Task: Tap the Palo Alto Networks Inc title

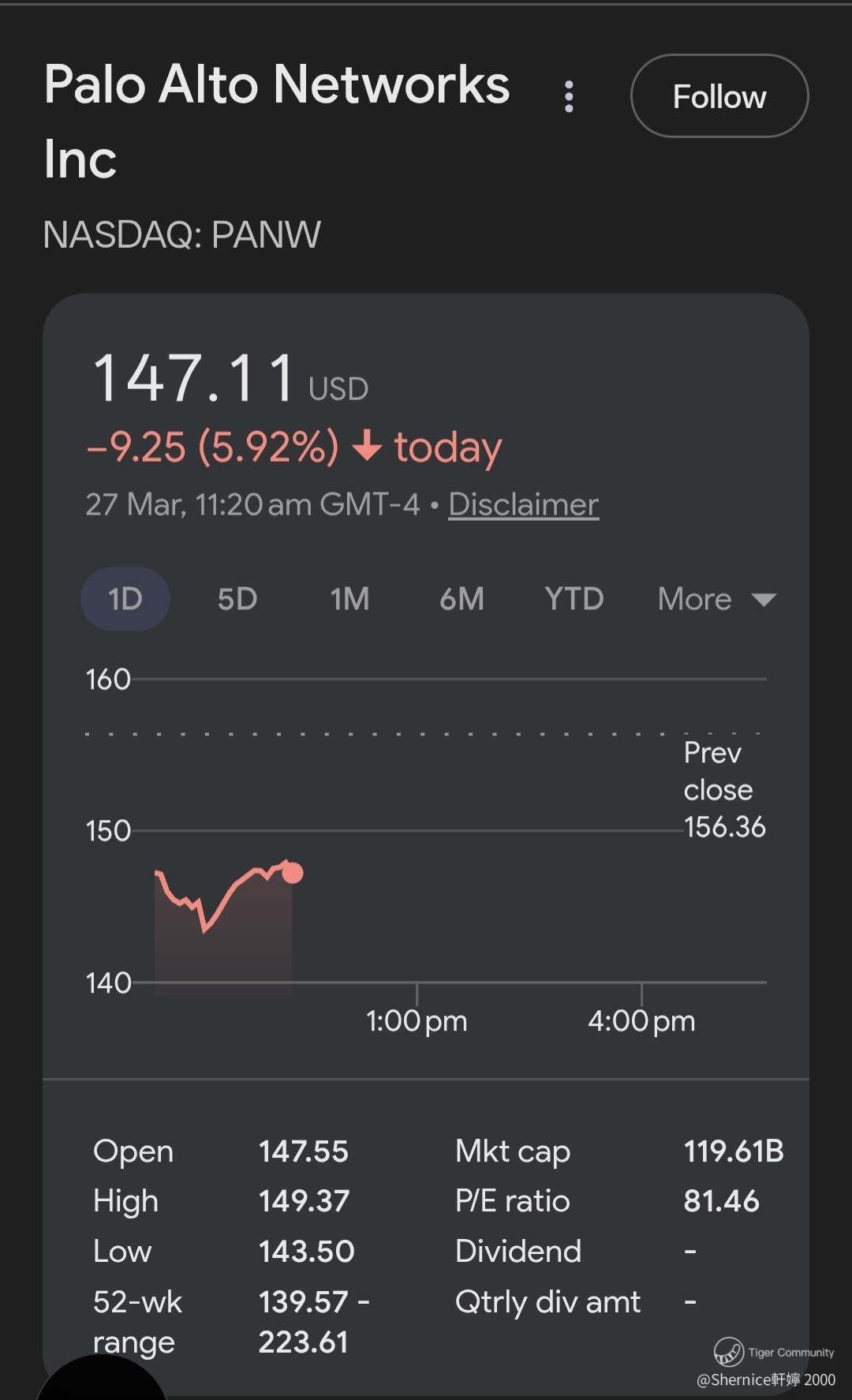Action: (276, 120)
